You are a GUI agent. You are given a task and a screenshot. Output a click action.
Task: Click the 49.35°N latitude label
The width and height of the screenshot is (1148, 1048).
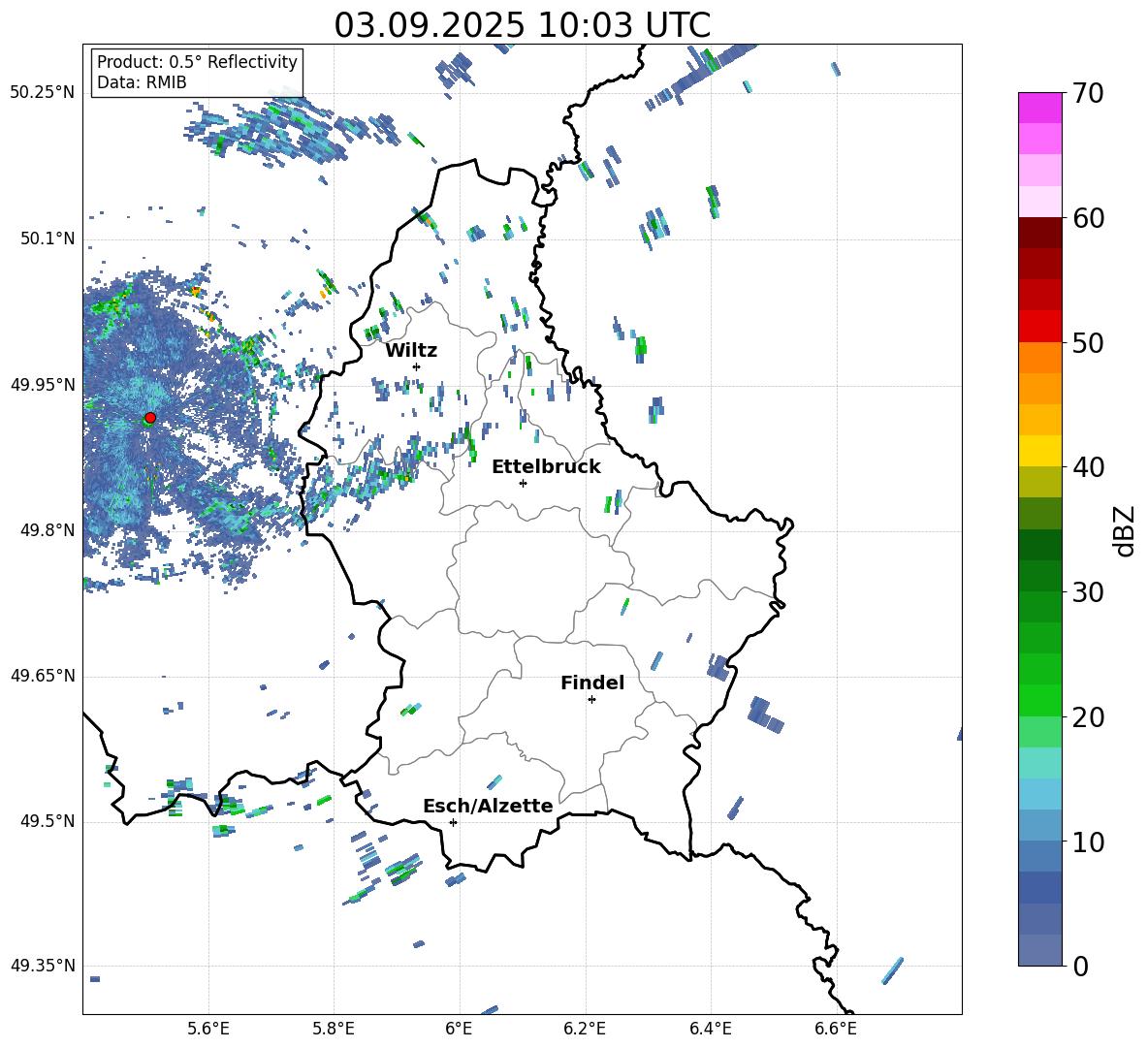point(43,966)
